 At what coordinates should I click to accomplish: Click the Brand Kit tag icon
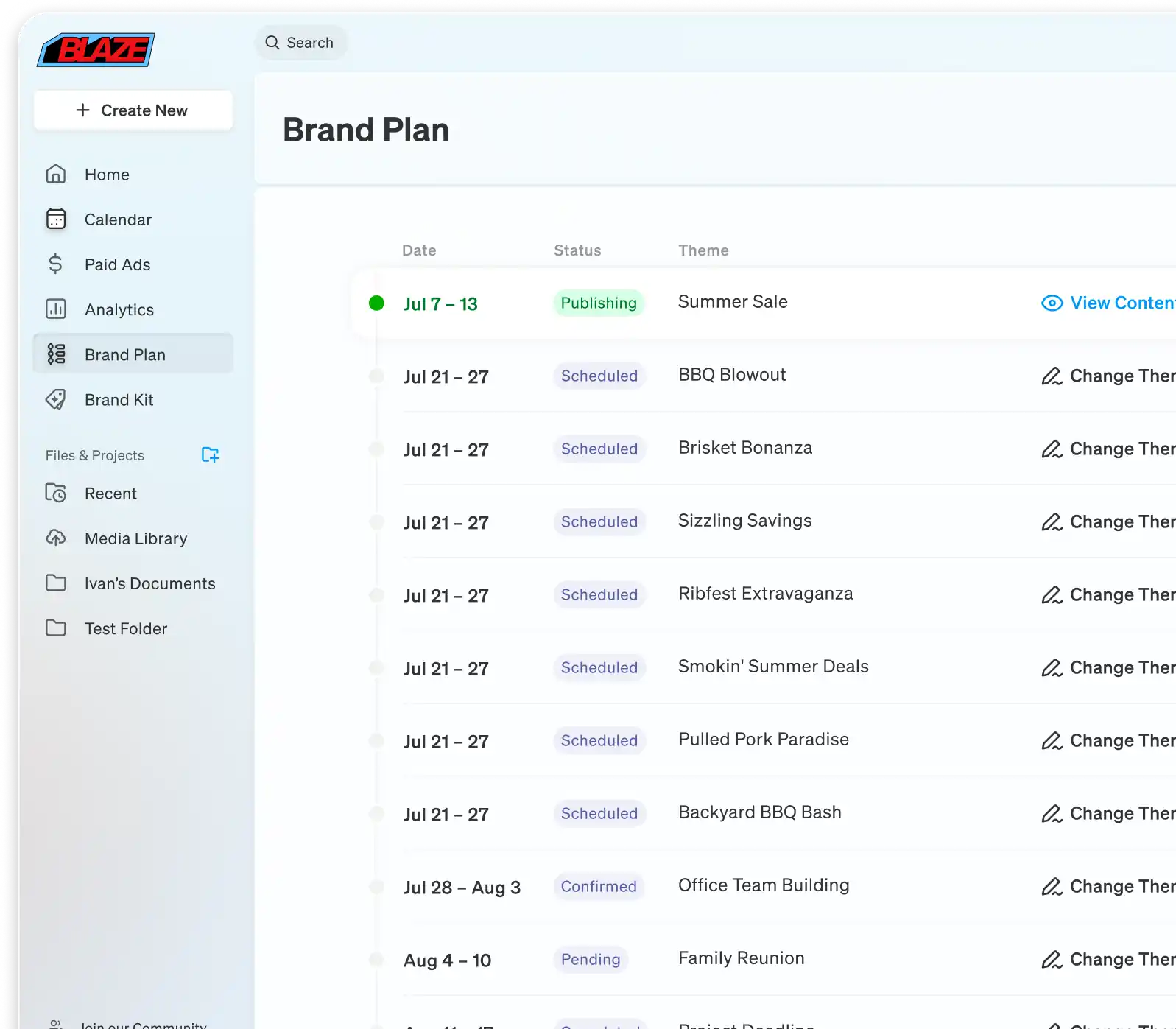(56, 399)
